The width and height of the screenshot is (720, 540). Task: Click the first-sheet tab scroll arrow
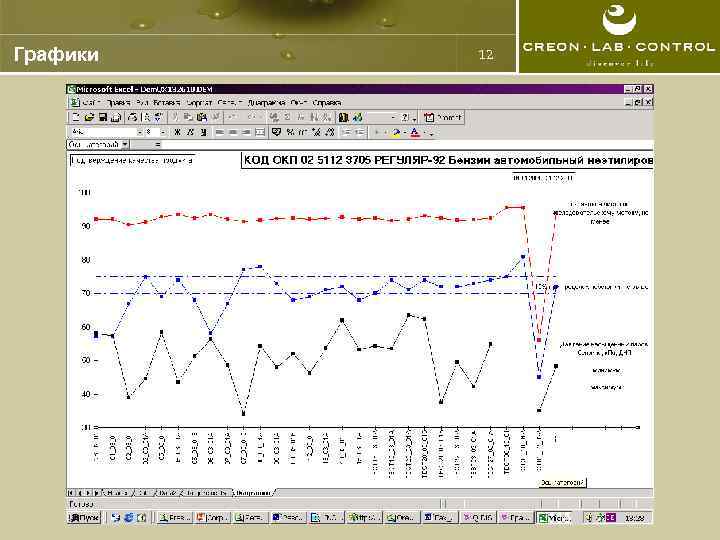[71, 493]
